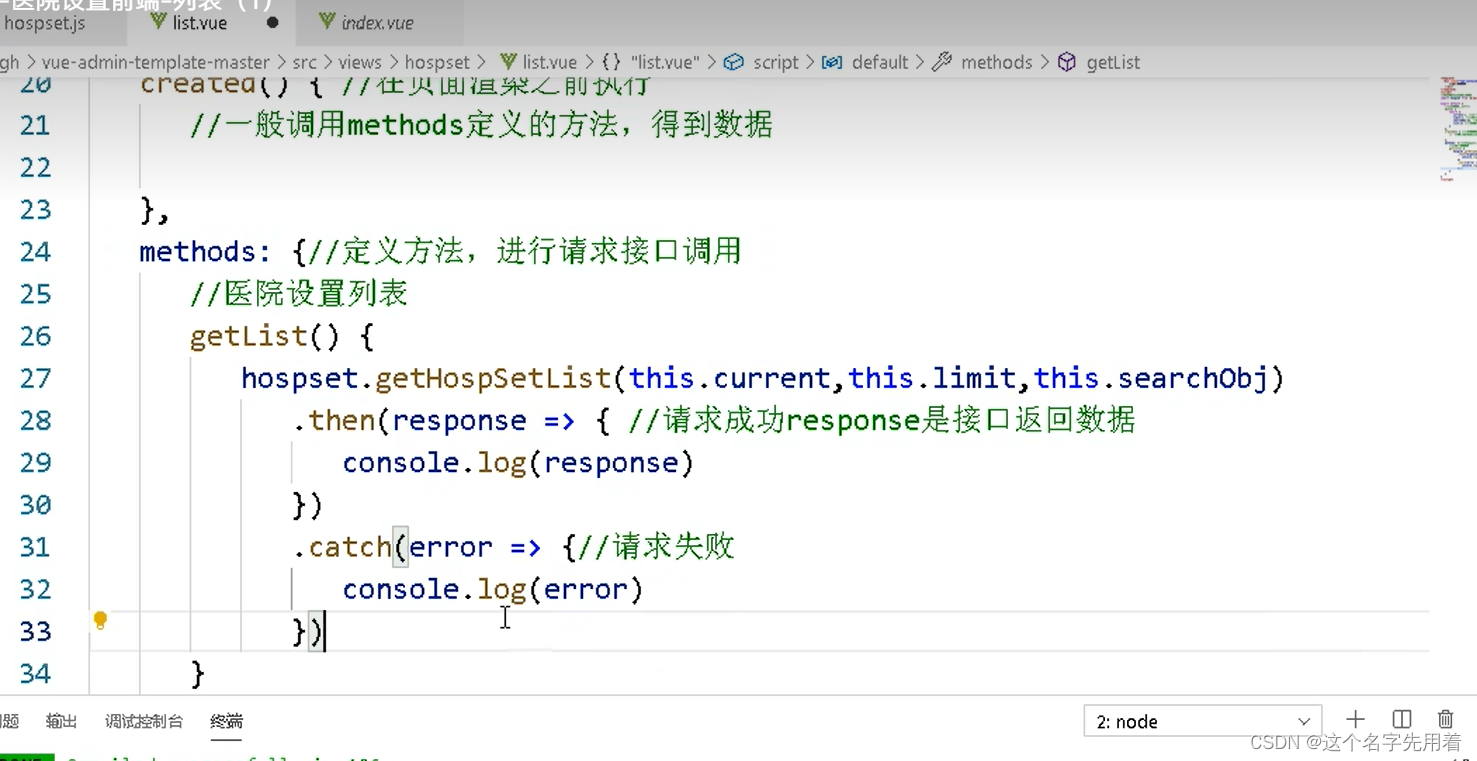Kill terminal with trash icon
Screen dimensions: 1477x761
(x=1445, y=719)
